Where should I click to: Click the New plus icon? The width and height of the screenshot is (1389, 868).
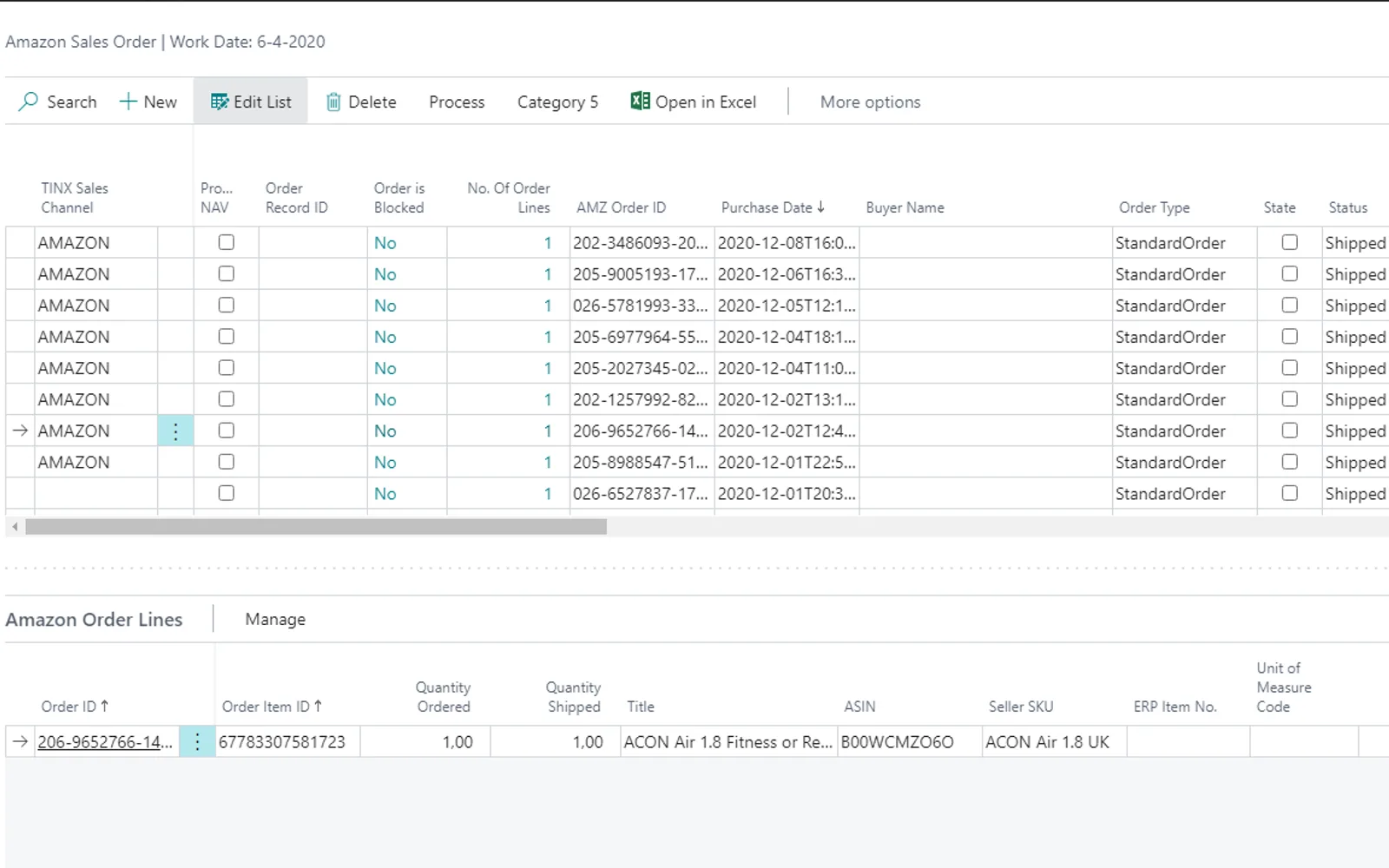(128, 102)
